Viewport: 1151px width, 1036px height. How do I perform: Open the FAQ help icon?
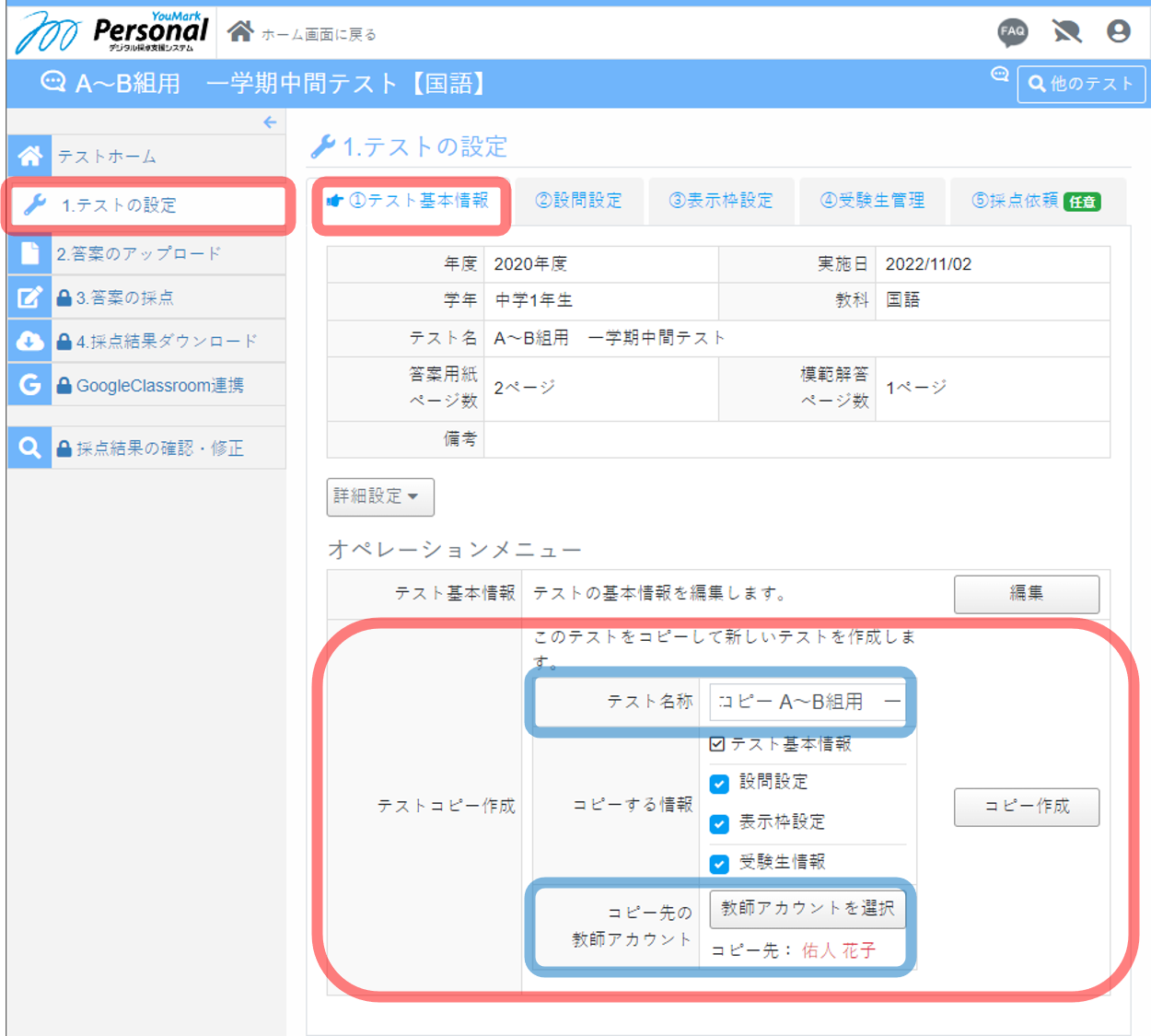[1013, 31]
